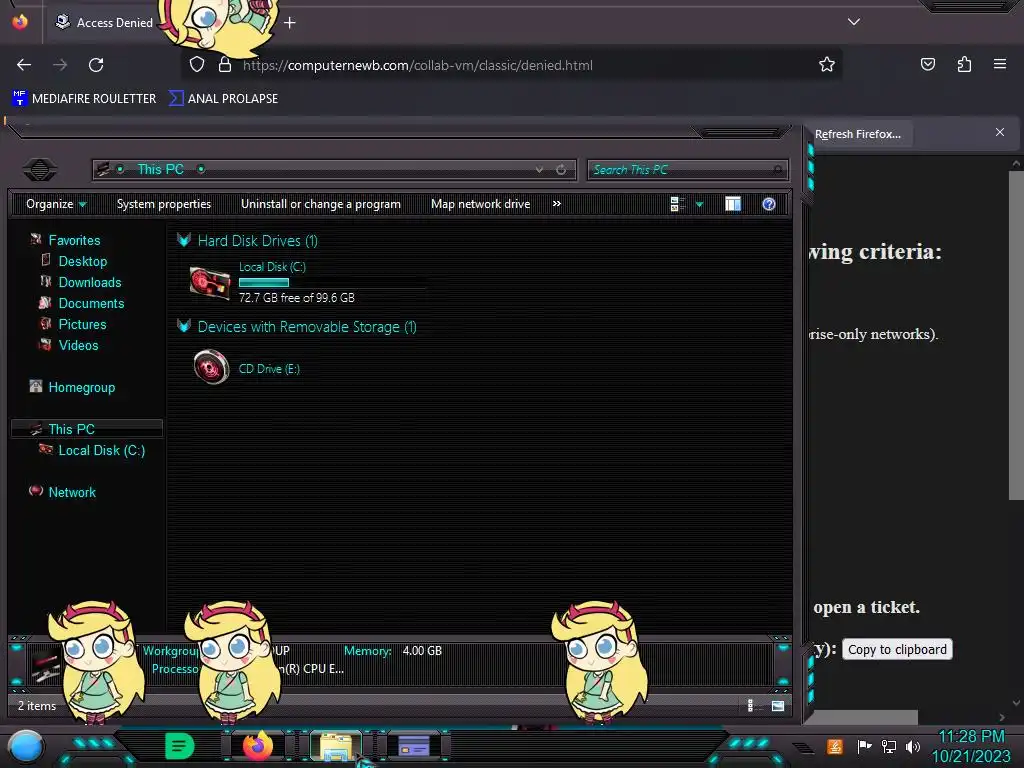
Task: Open the green notes app on taskbar
Action: click(180, 746)
